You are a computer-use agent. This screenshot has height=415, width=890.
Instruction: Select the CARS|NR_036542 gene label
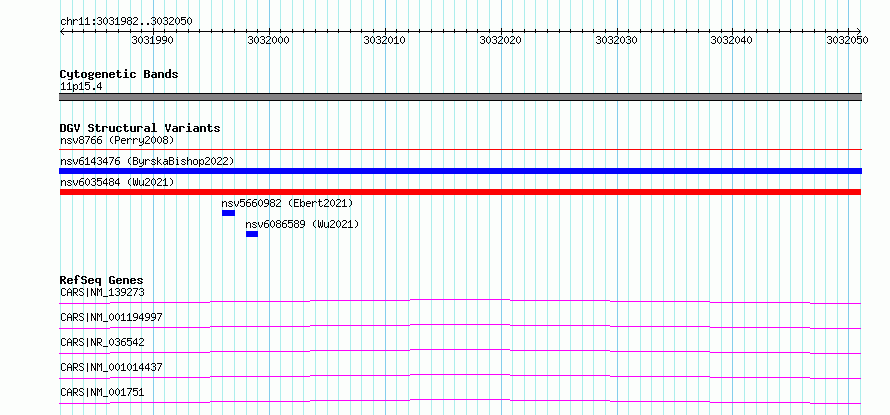coord(102,342)
